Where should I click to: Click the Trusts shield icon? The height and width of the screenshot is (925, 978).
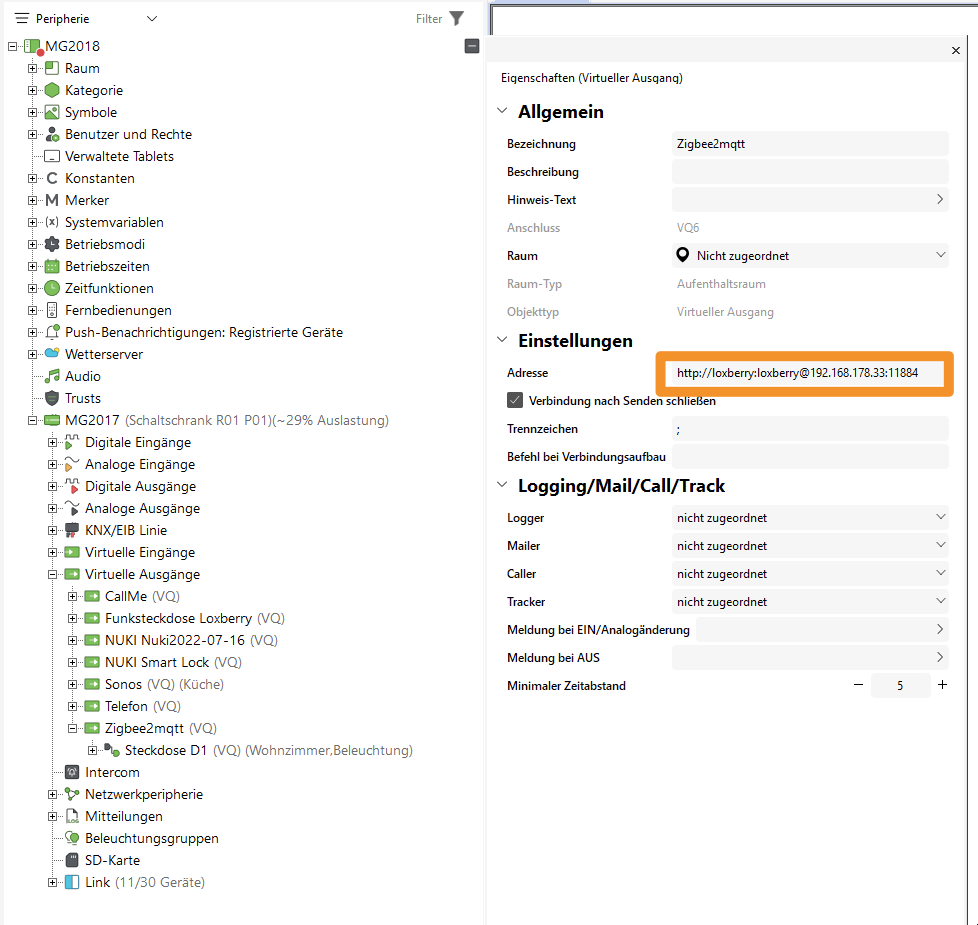point(52,398)
